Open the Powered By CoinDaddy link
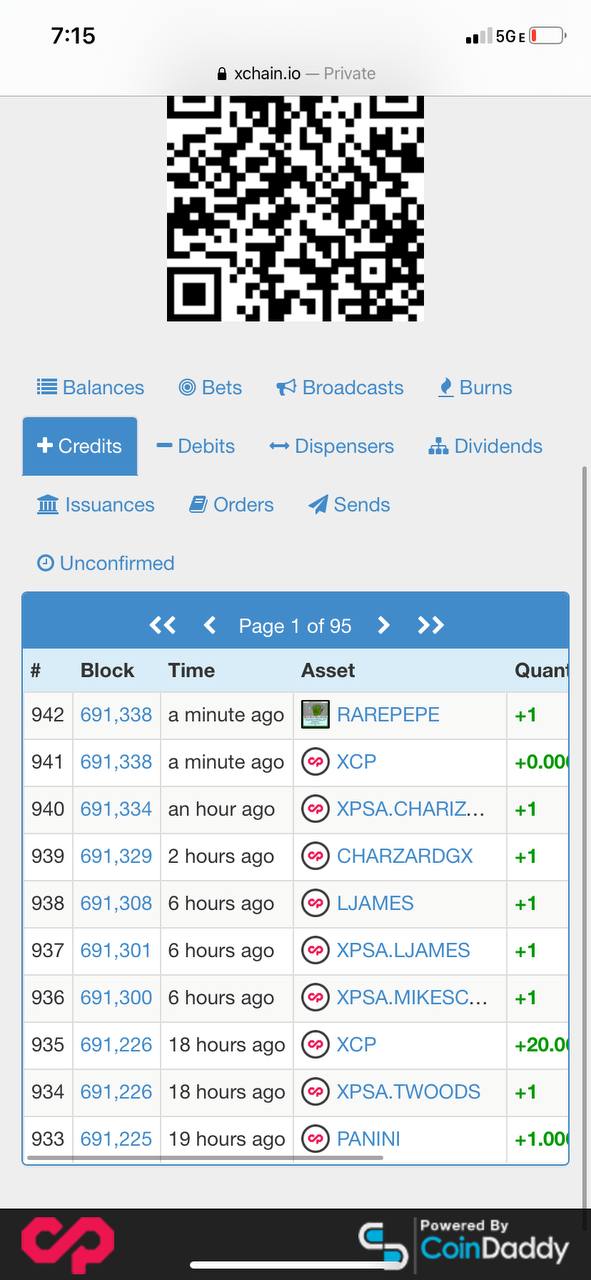Viewport: 591px width, 1280px height. click(464, 1244)
